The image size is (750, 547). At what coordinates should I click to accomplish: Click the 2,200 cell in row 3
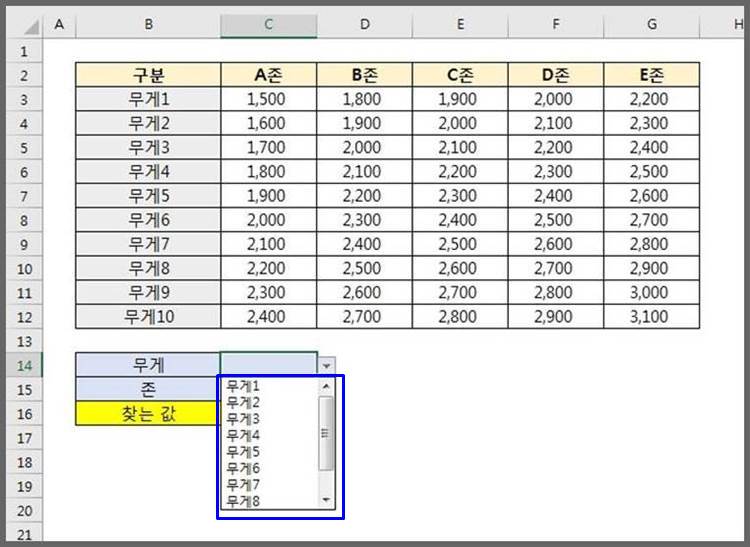click(651, 99)
